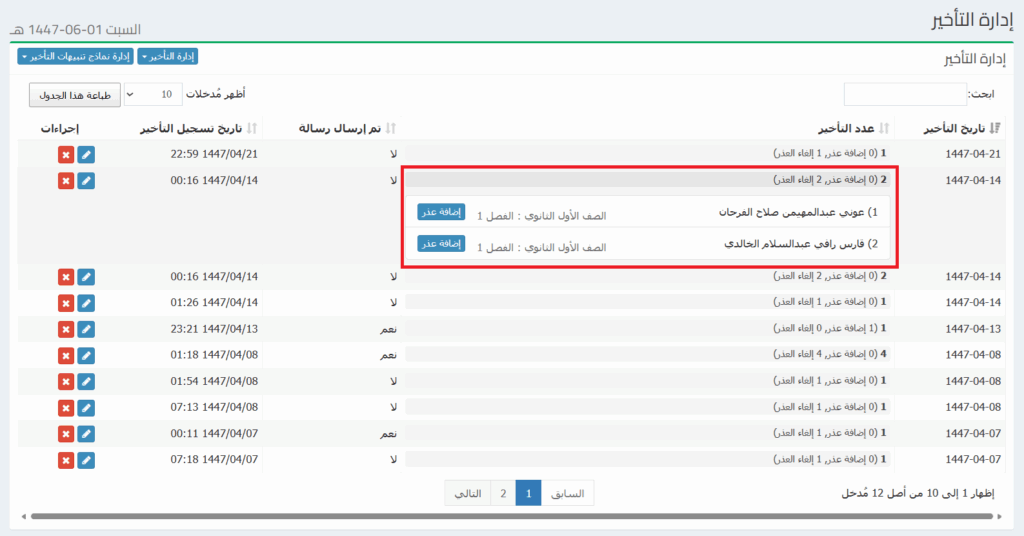This screenshot has width=1024, height=536.
Task: Click إضافة عذر for student فارس راقي
Action: (441, 243)
